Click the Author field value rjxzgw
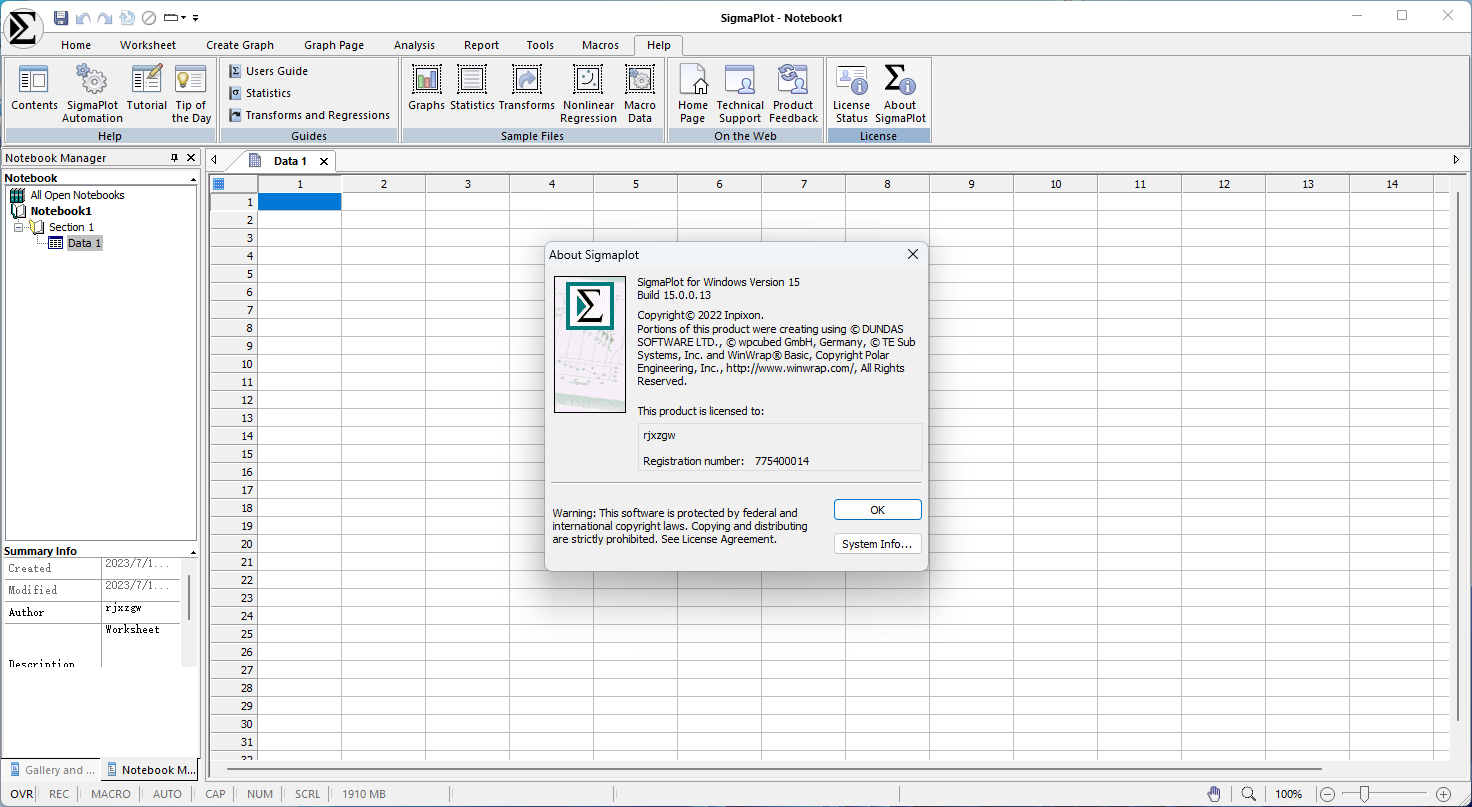1472x807 pixels. coord(123,608)
